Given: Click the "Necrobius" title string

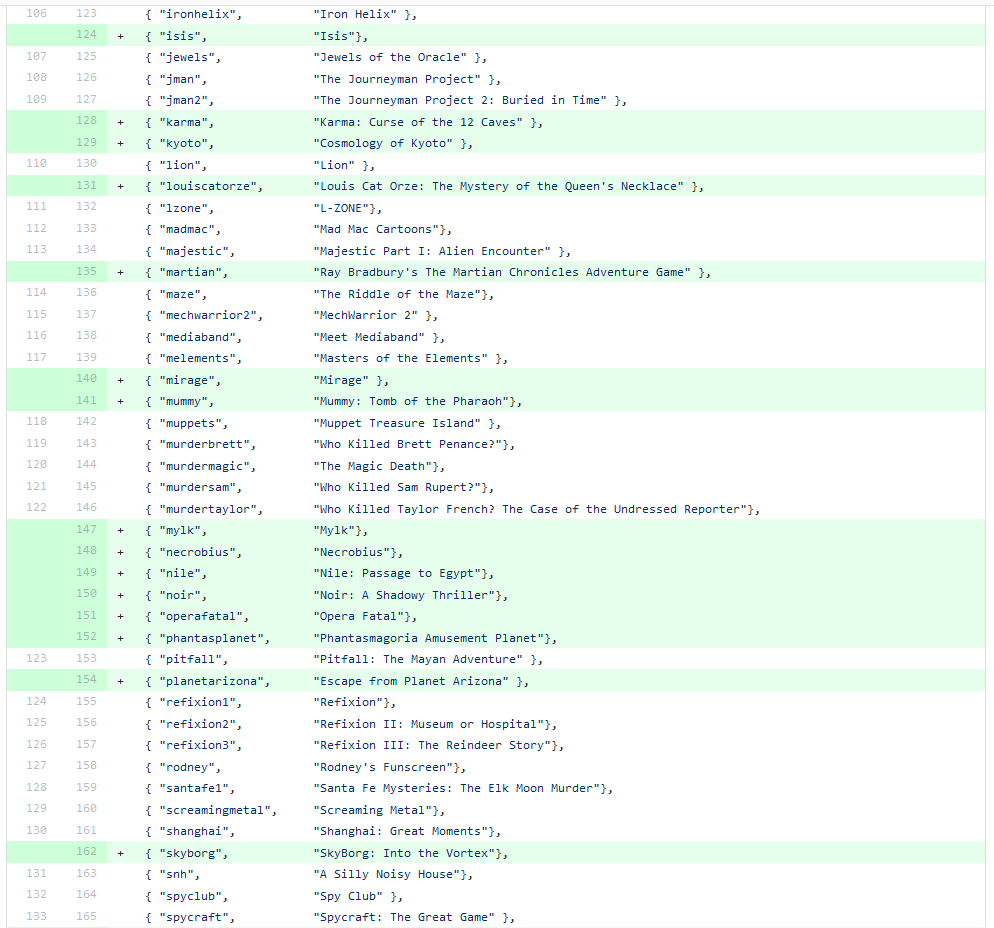Looking at the screenshot, I should 351,553.
